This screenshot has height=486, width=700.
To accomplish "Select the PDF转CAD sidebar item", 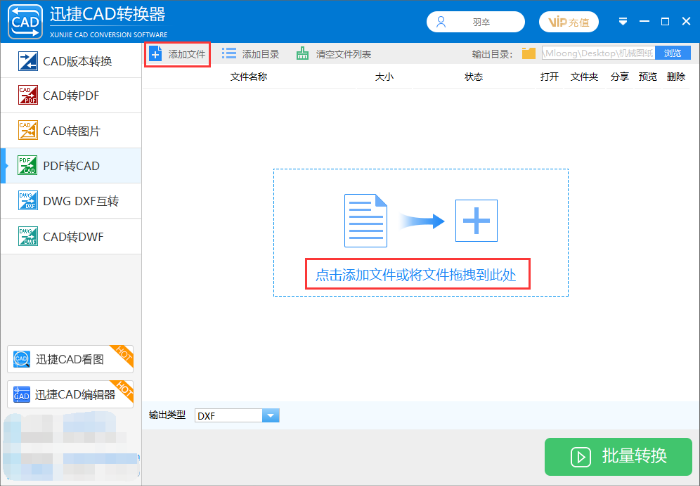I will (x=71, y=166).
